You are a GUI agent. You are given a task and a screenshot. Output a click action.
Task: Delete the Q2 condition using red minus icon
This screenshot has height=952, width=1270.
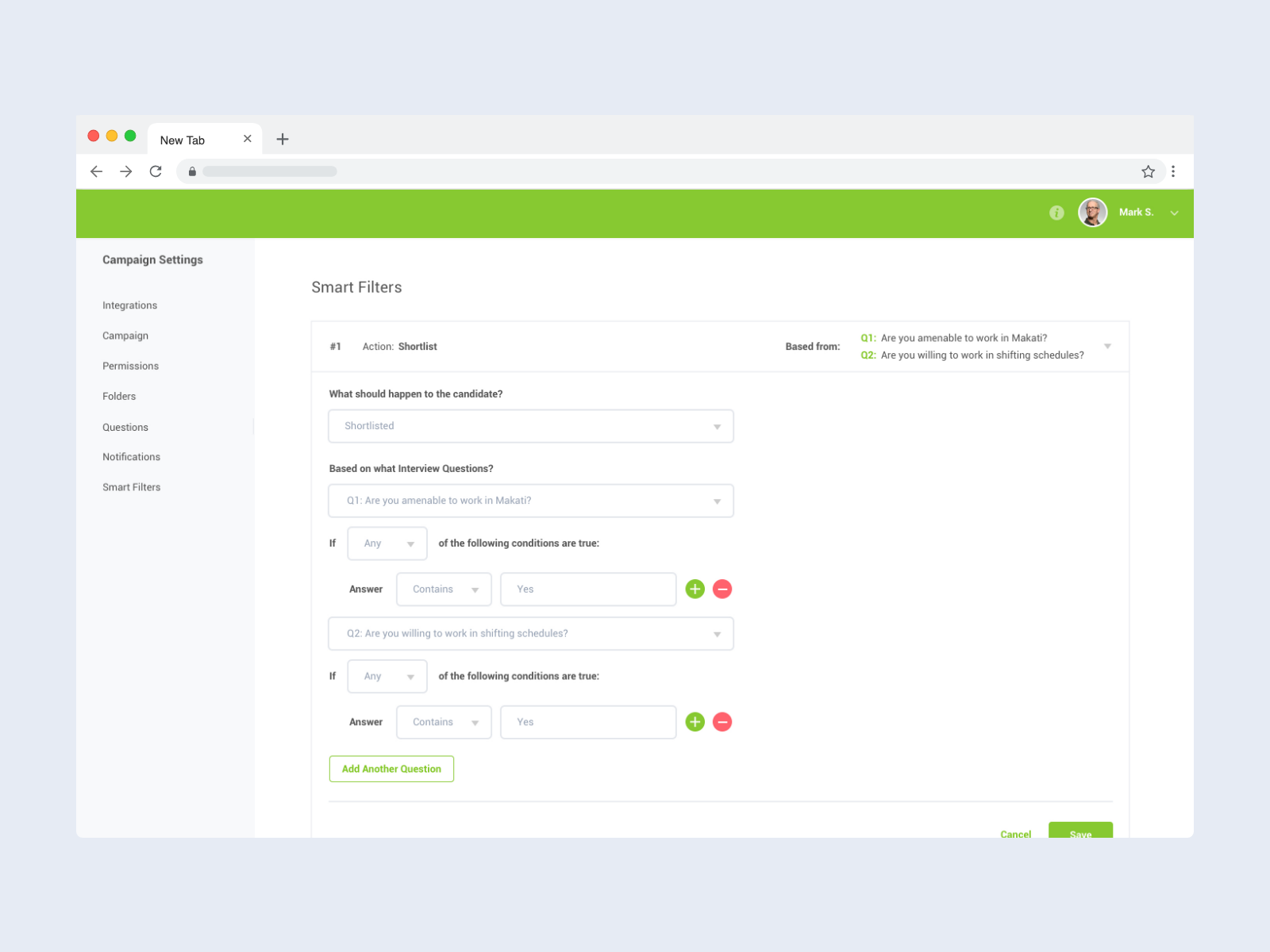tap(722, 722)
